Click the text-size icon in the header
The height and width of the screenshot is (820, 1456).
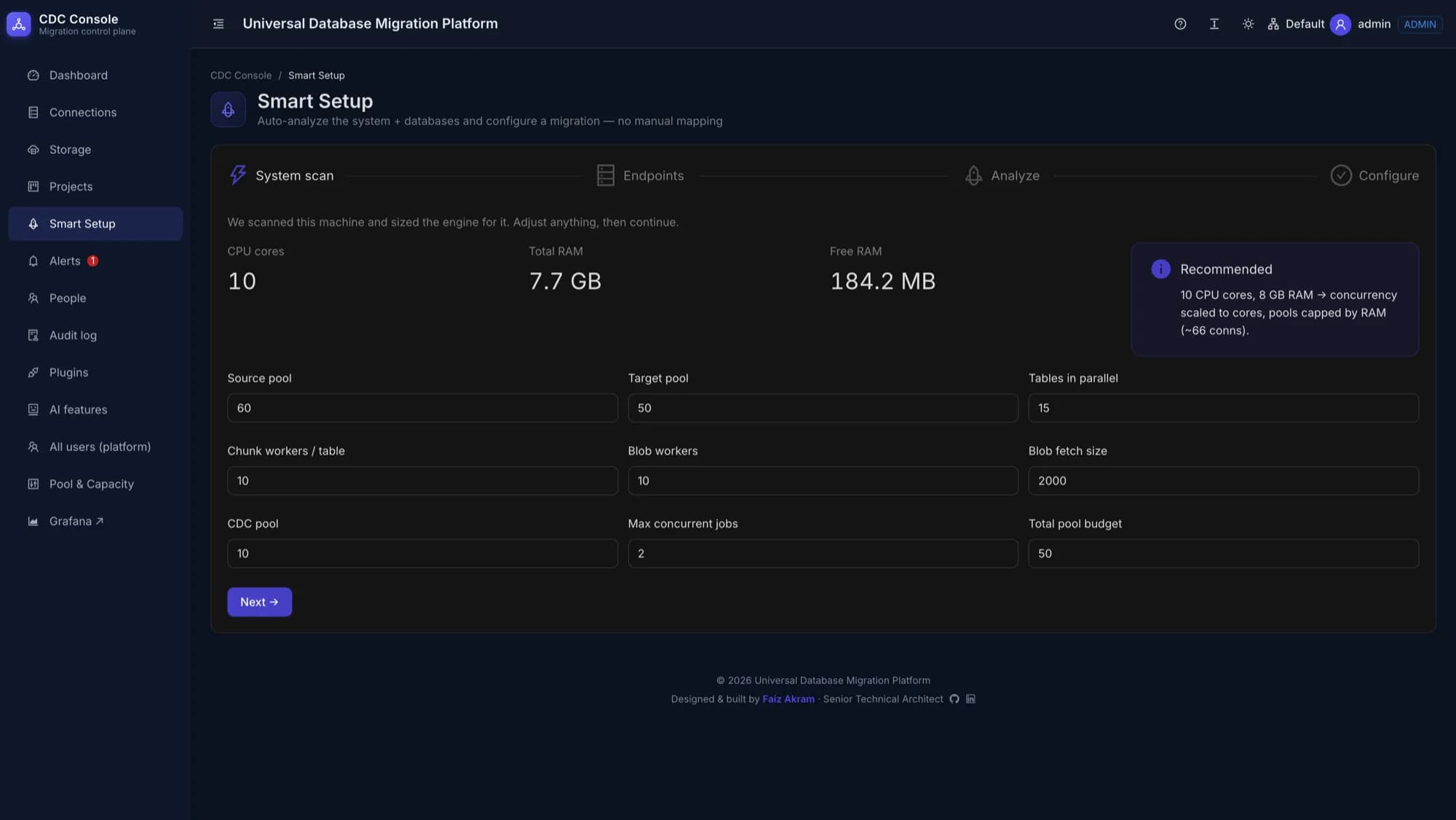click(1214, 24)
